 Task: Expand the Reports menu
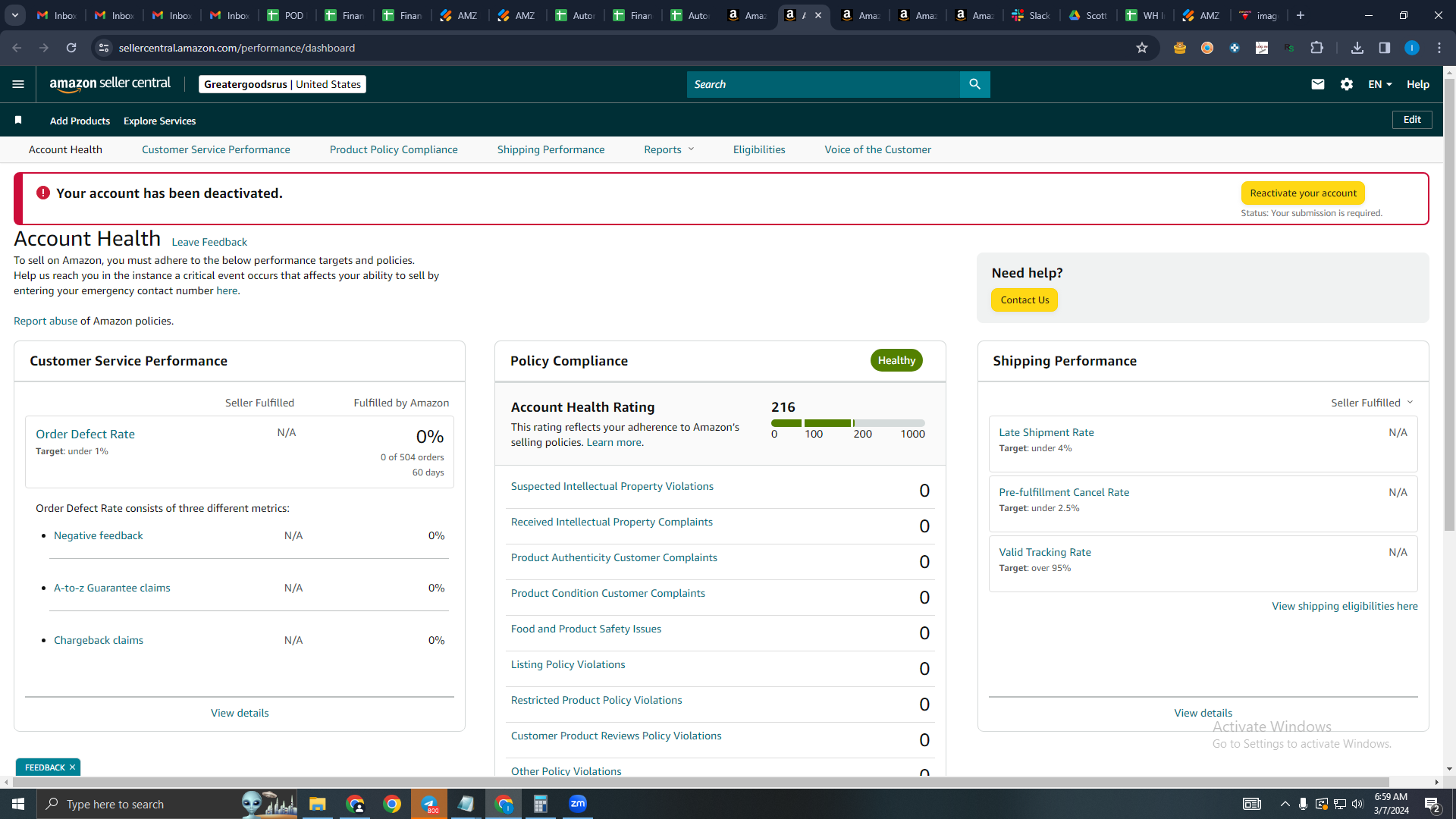click(x=669, y=149)
